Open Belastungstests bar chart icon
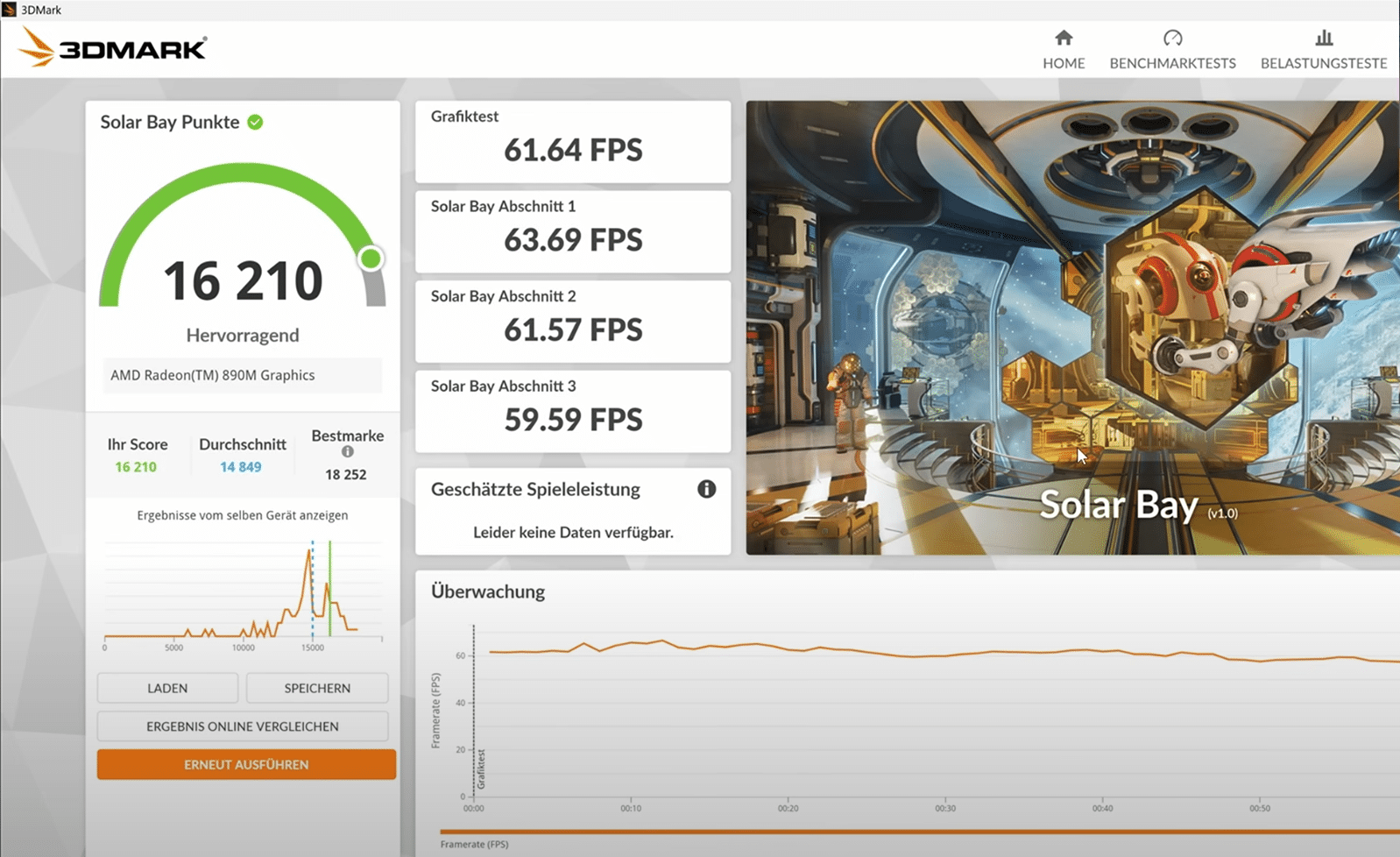The image size is (1400, 857). [x=1323, y=38]
